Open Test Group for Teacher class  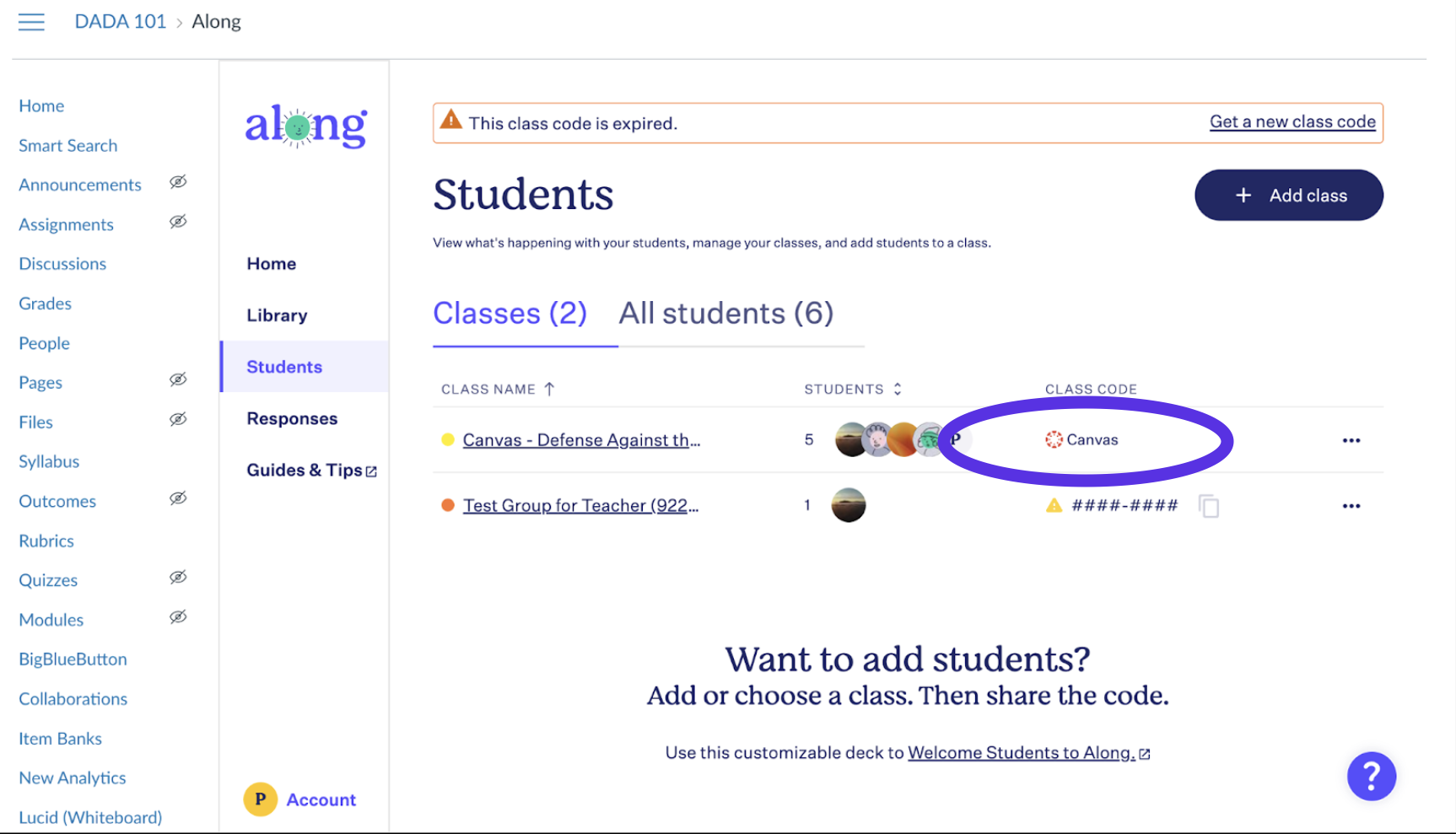click(580, 505)
